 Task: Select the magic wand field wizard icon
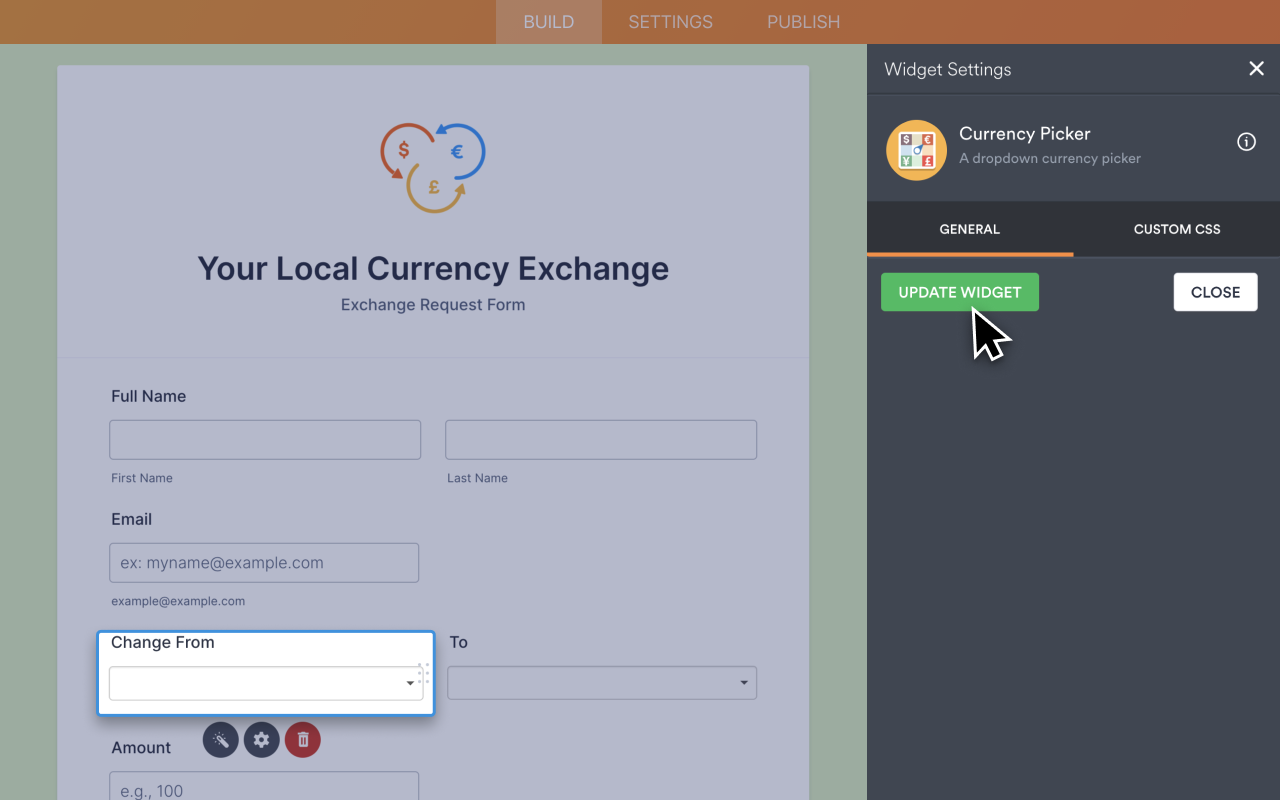pos(220,740)
